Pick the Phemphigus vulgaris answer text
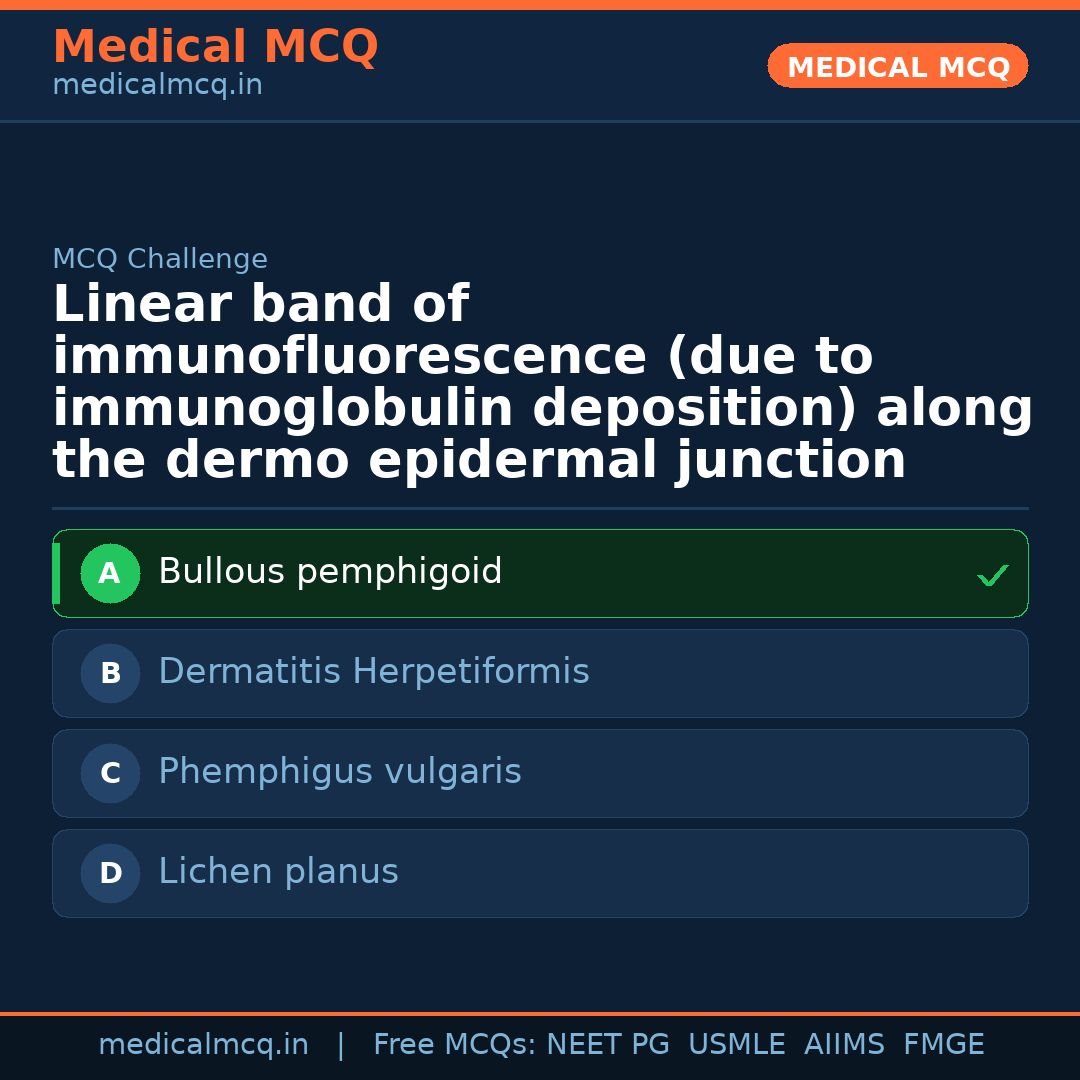1080x1080 pixels. click(339, 772)
